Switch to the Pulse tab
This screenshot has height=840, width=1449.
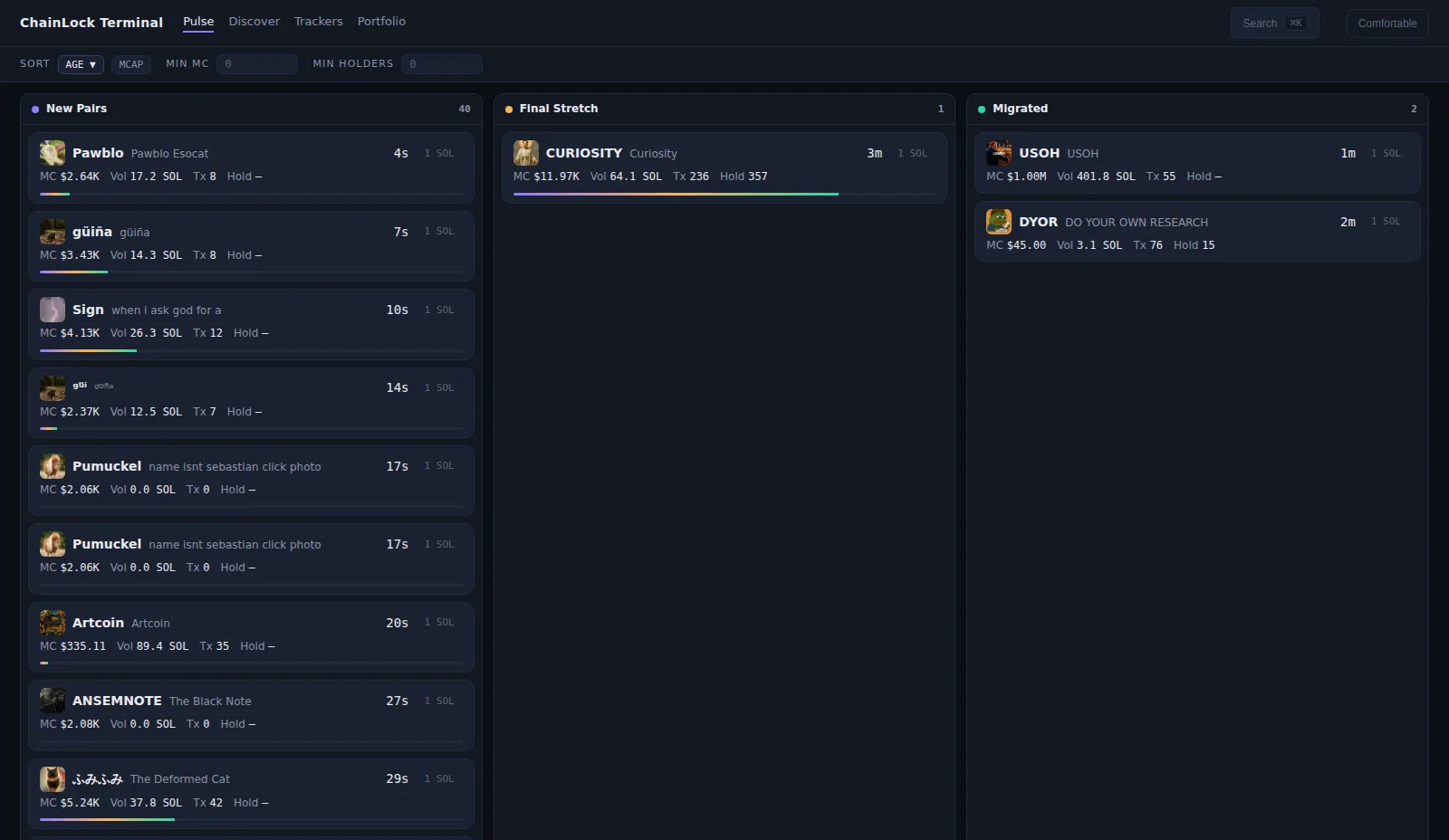tap(198, 21)
